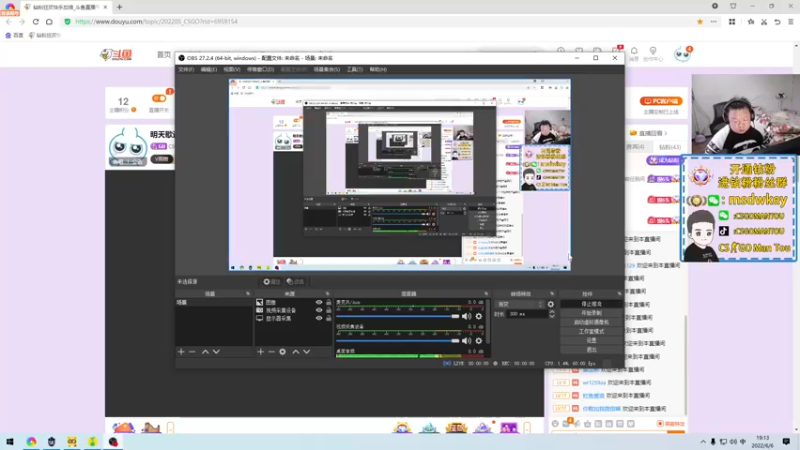The width and height of the screenshot is (800, 450).
Task: Hide the image source using its eye icon
Action: pyautogui.click(x=319, y=303)
